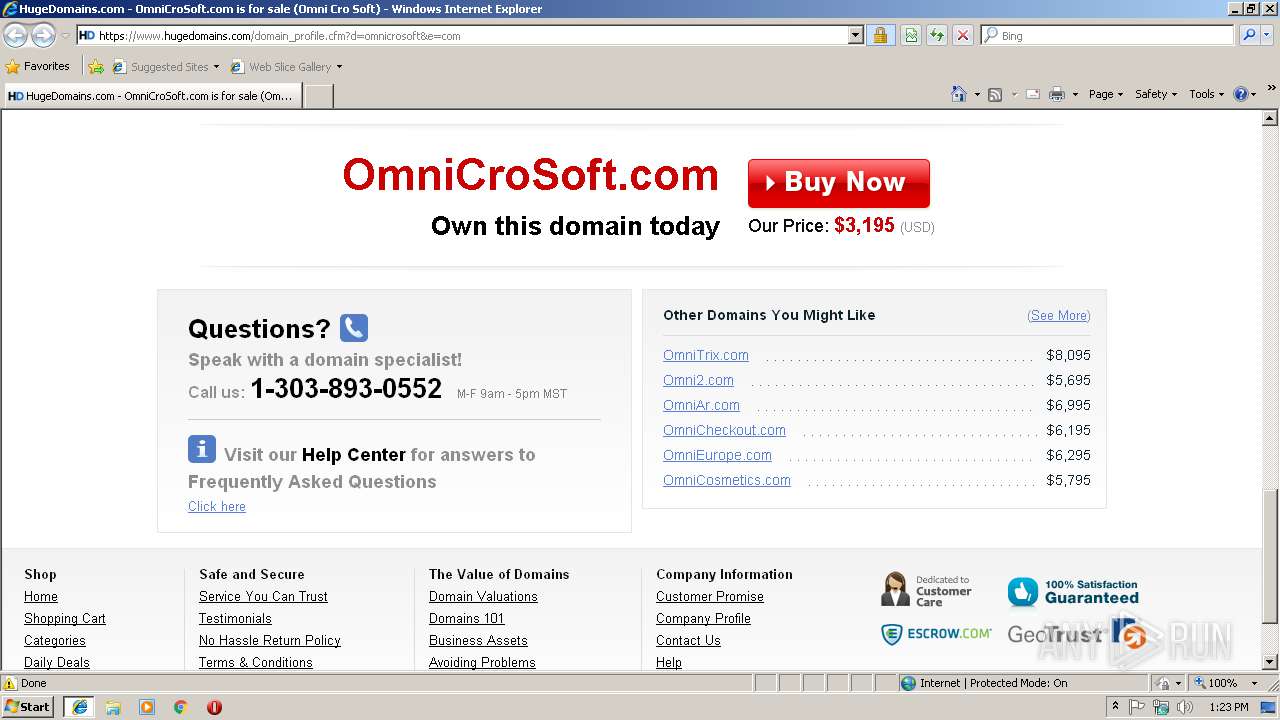
Task: Open a new blank tab
Action: (x=318, y=96)
